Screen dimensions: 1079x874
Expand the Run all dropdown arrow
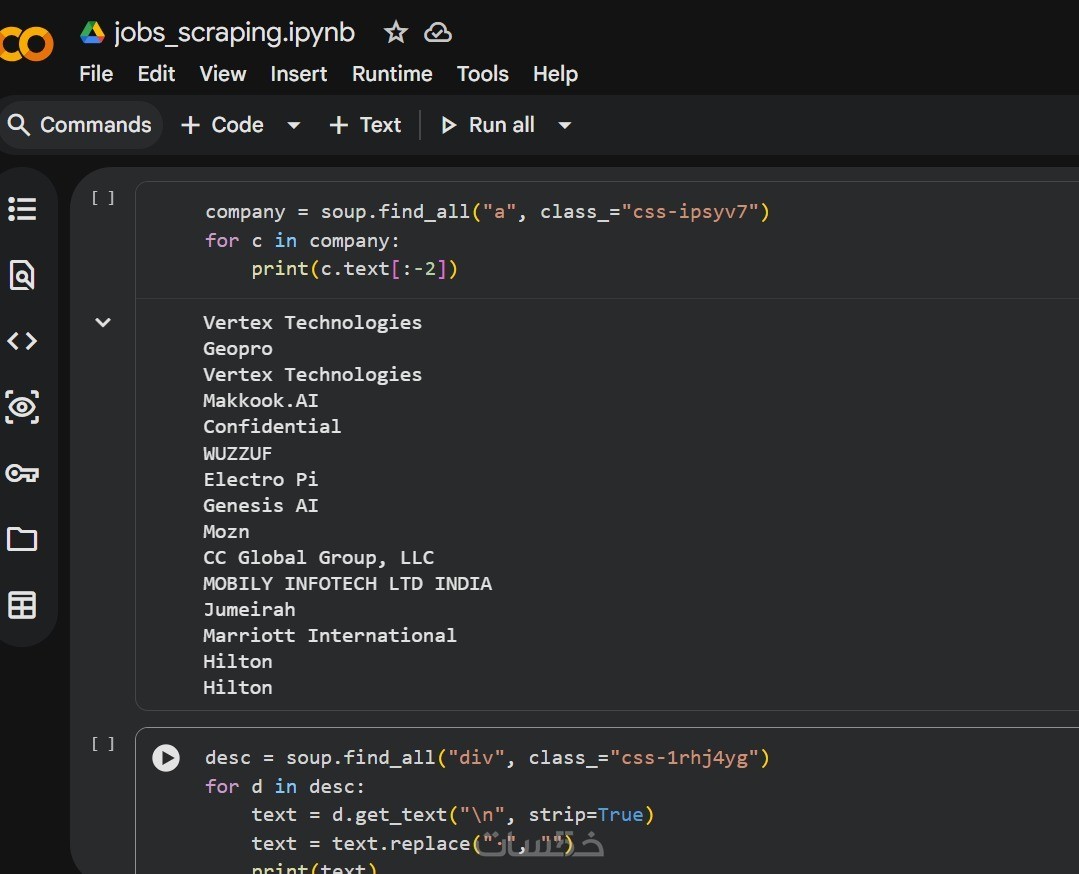pyautogui.click(x=565, y=125)
